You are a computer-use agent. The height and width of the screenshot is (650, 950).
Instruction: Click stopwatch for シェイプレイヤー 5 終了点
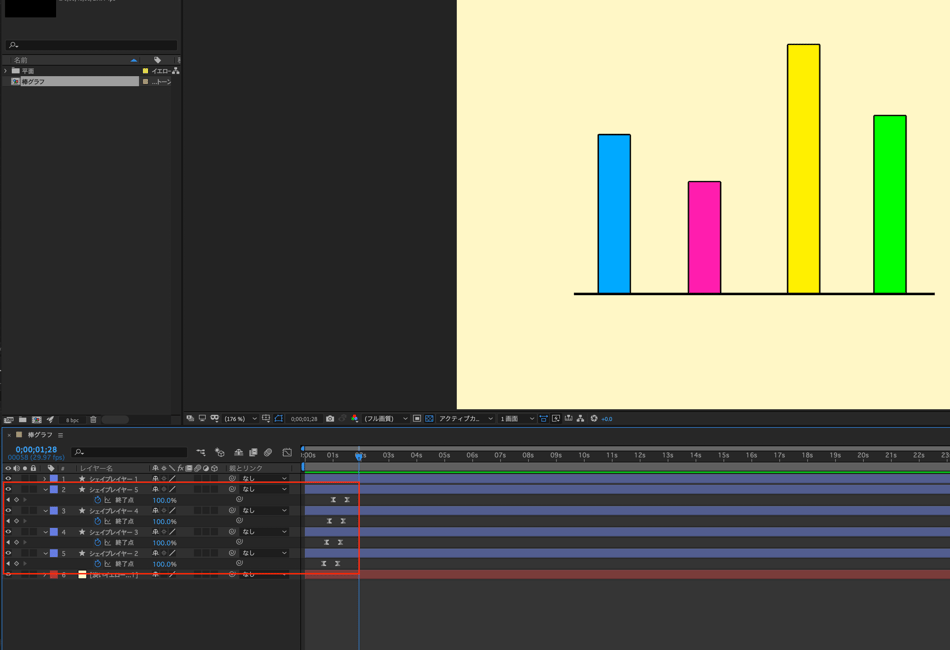point(97,500)
